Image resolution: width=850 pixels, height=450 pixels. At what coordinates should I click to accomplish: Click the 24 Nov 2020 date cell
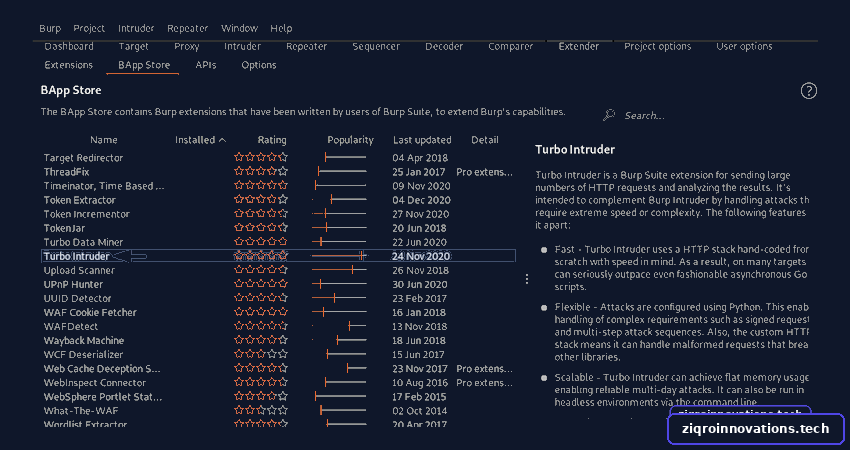(421, 256)
